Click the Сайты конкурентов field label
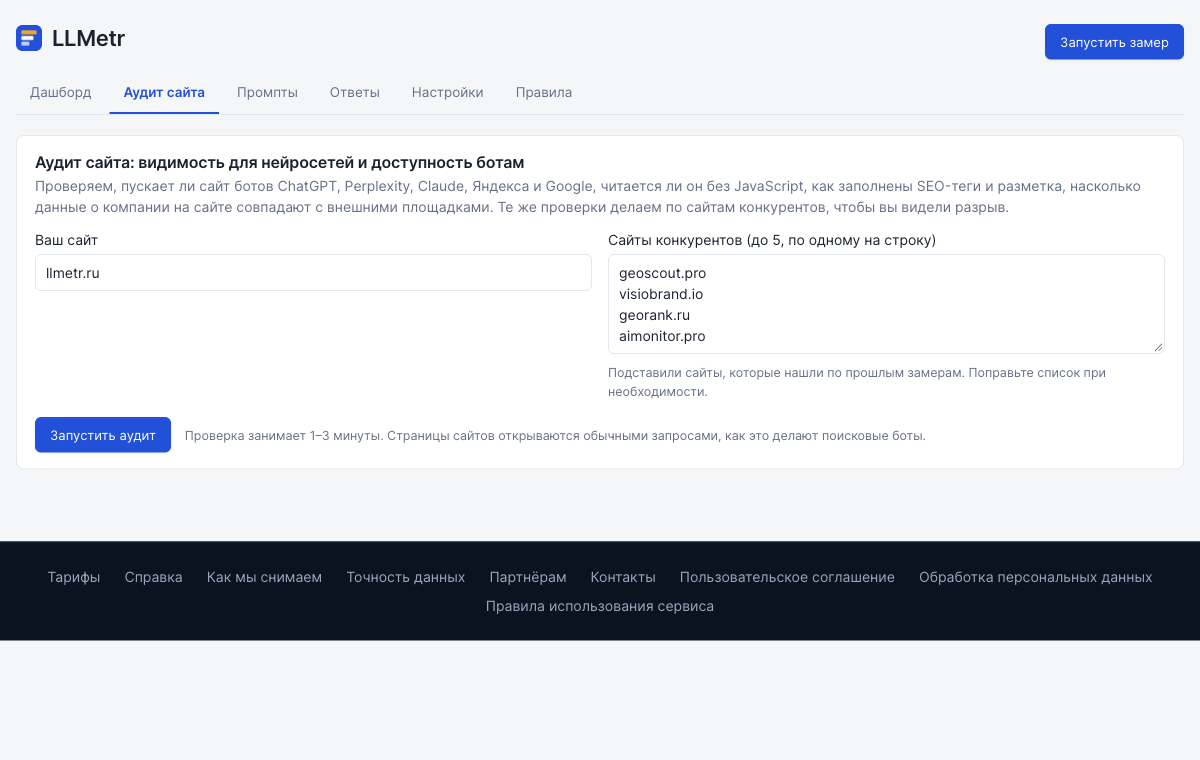This screenshot has height=760, width=1200. [x=772, y=240]
